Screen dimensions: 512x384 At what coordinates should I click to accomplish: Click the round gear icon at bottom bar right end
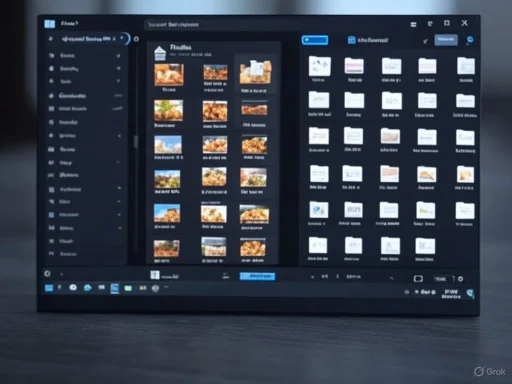460,279
